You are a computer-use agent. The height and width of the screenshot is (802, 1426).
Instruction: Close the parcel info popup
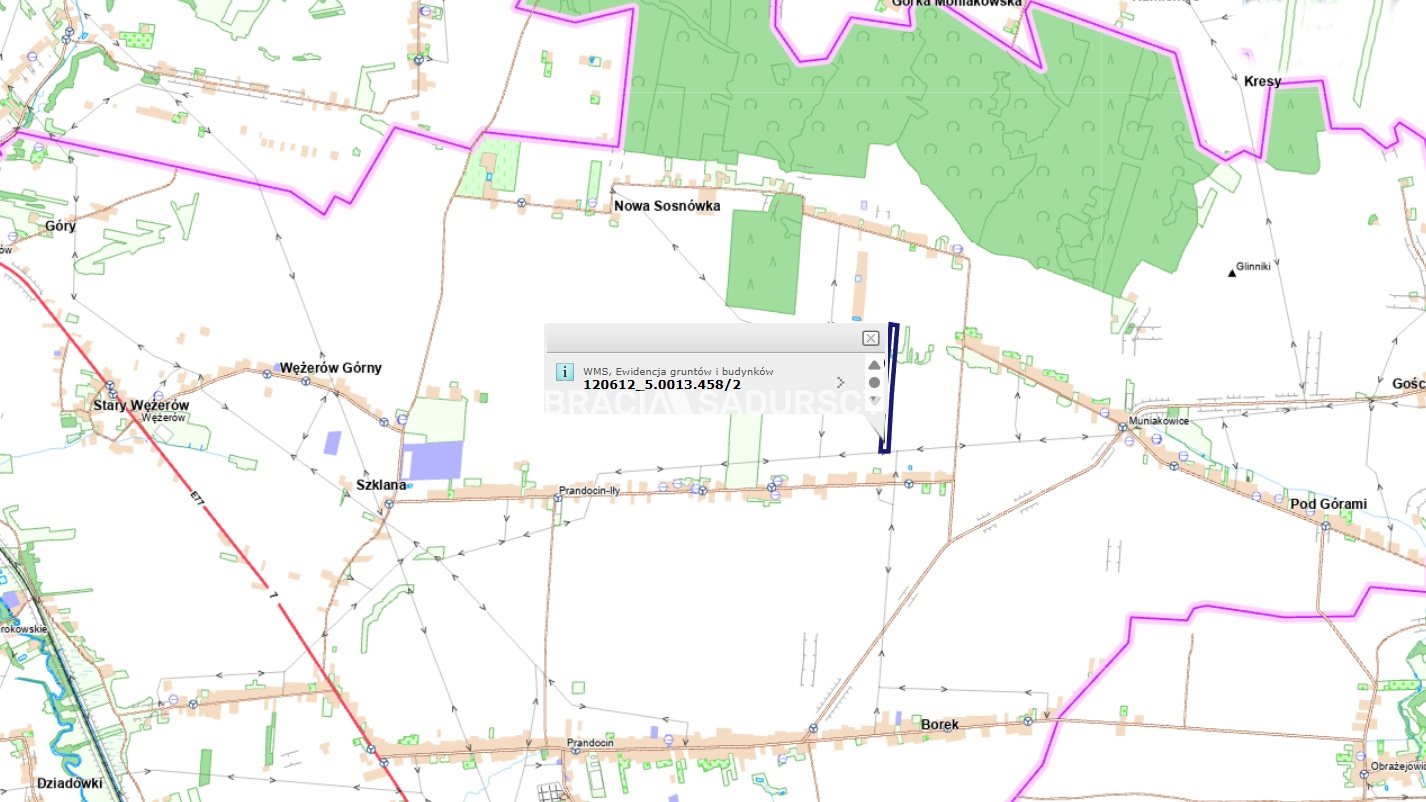coord(870,338)
